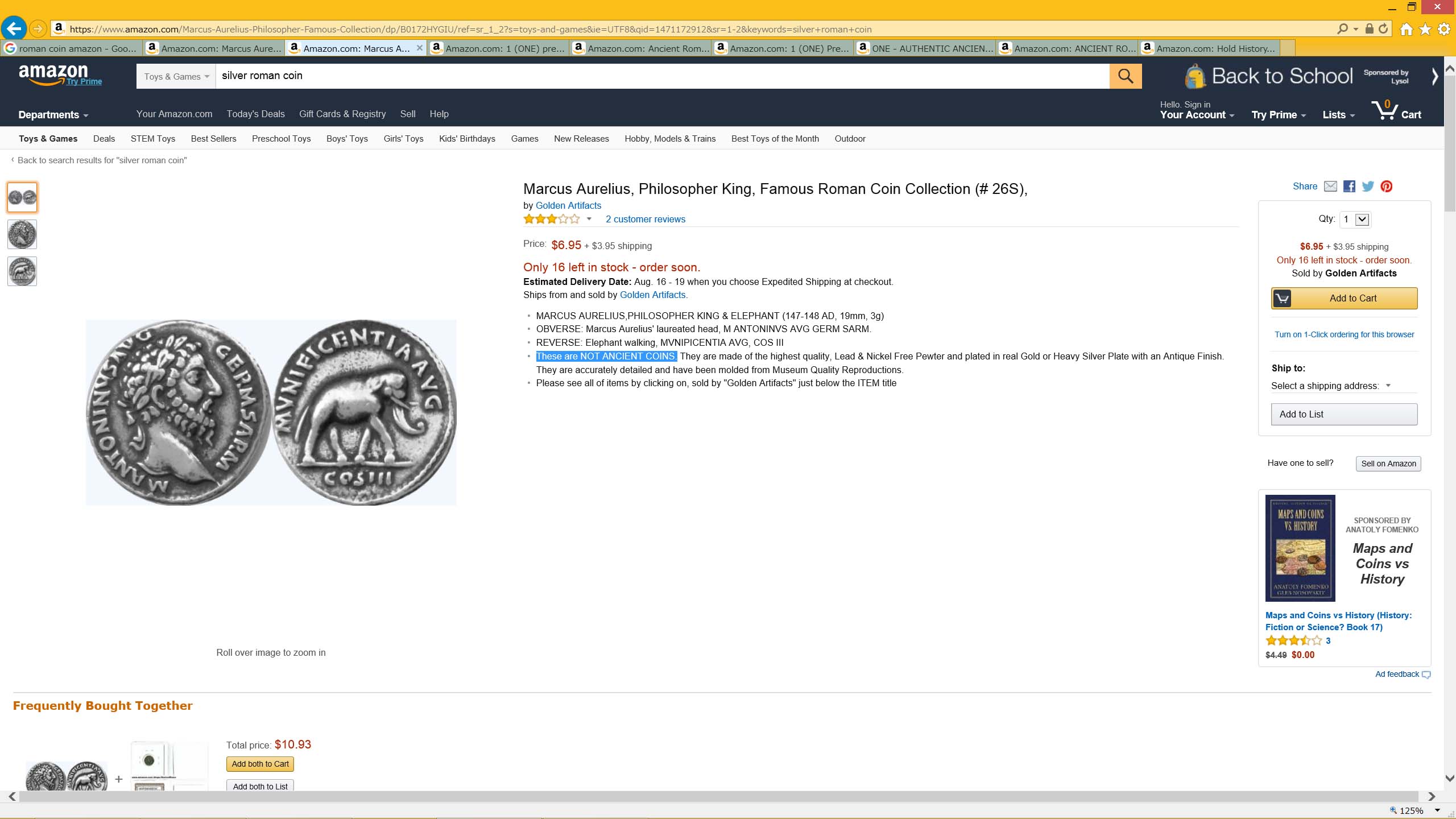Click the address bar padlock icon
The width and height of the screenshot is (1456, 819).
pos(1370,28)
